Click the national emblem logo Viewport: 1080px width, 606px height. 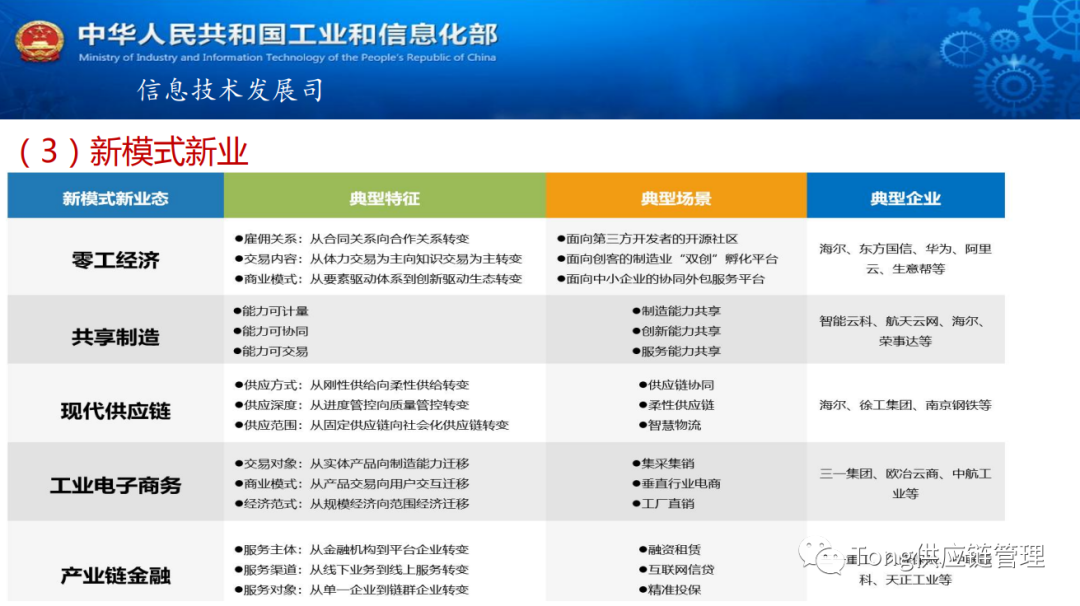coord(38,42)
